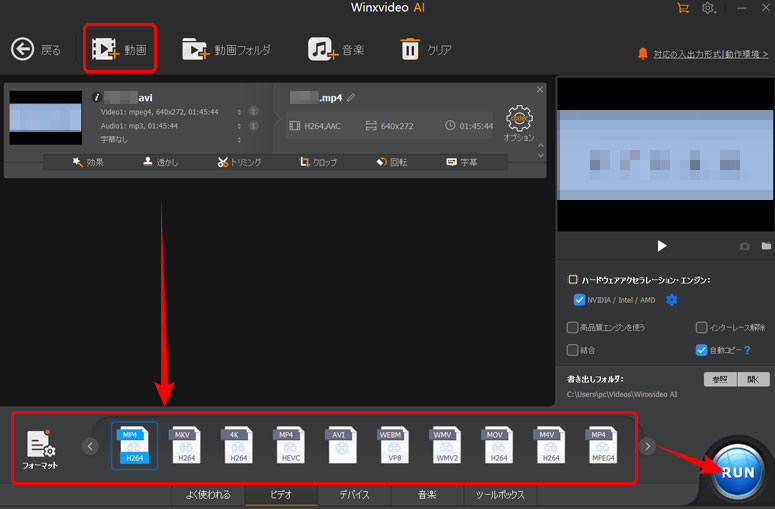Switch to デバイス tab
The image size is (775, 509).
click(x=354, y=495)
